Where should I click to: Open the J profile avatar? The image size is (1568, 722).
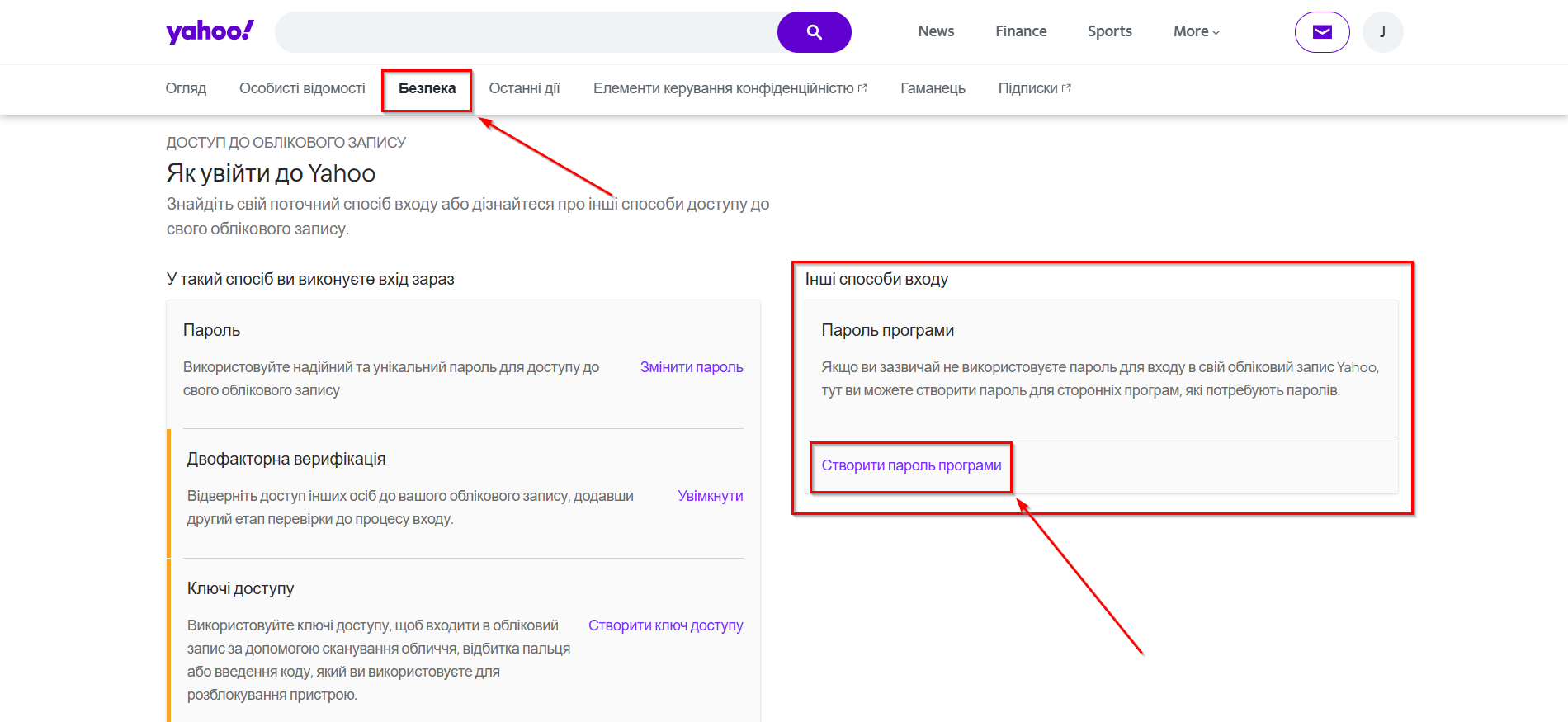tap(1382, 32)
